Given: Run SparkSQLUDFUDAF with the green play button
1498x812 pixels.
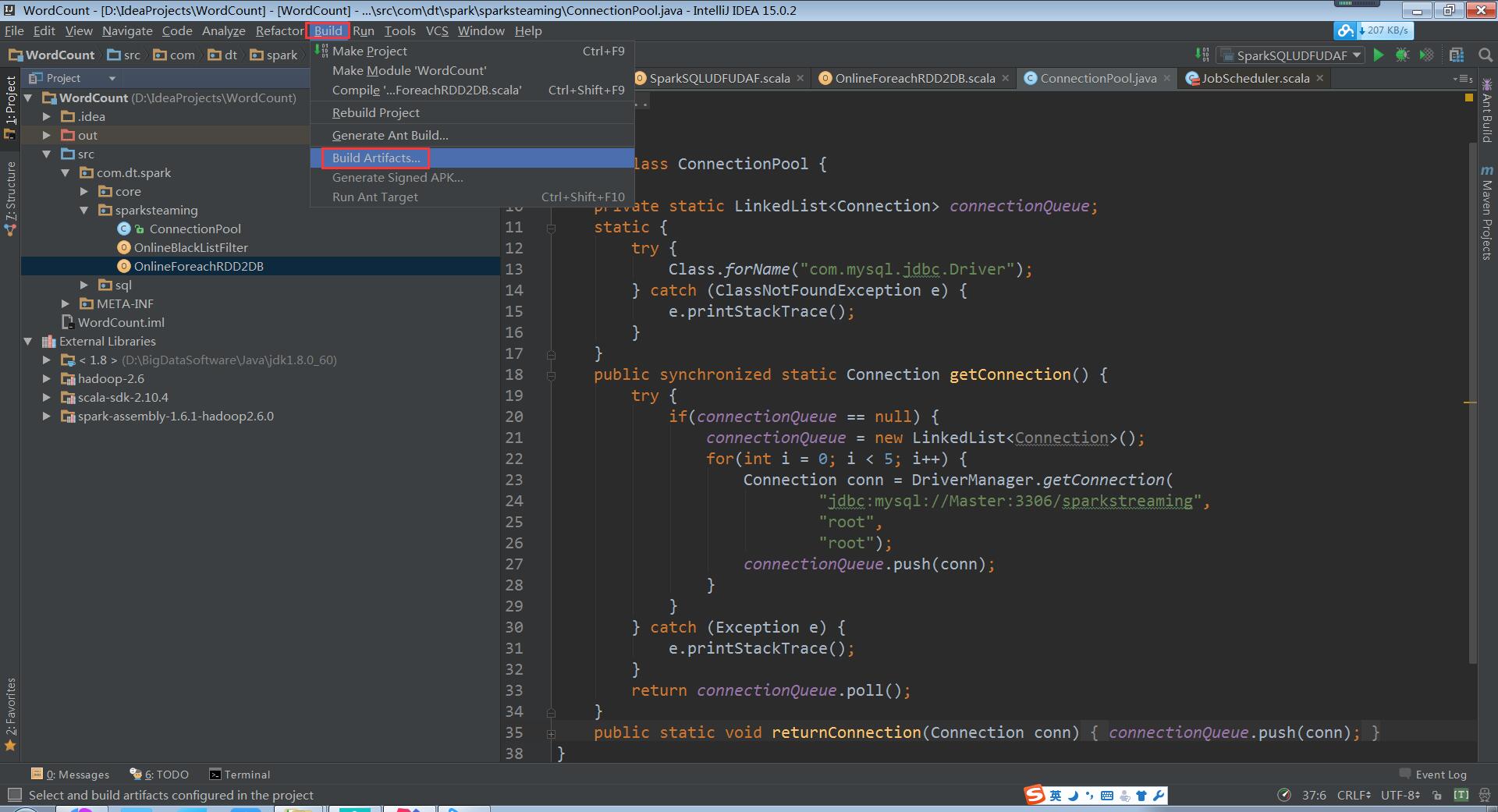Looking at the screenshot, I should point(1379,55).
